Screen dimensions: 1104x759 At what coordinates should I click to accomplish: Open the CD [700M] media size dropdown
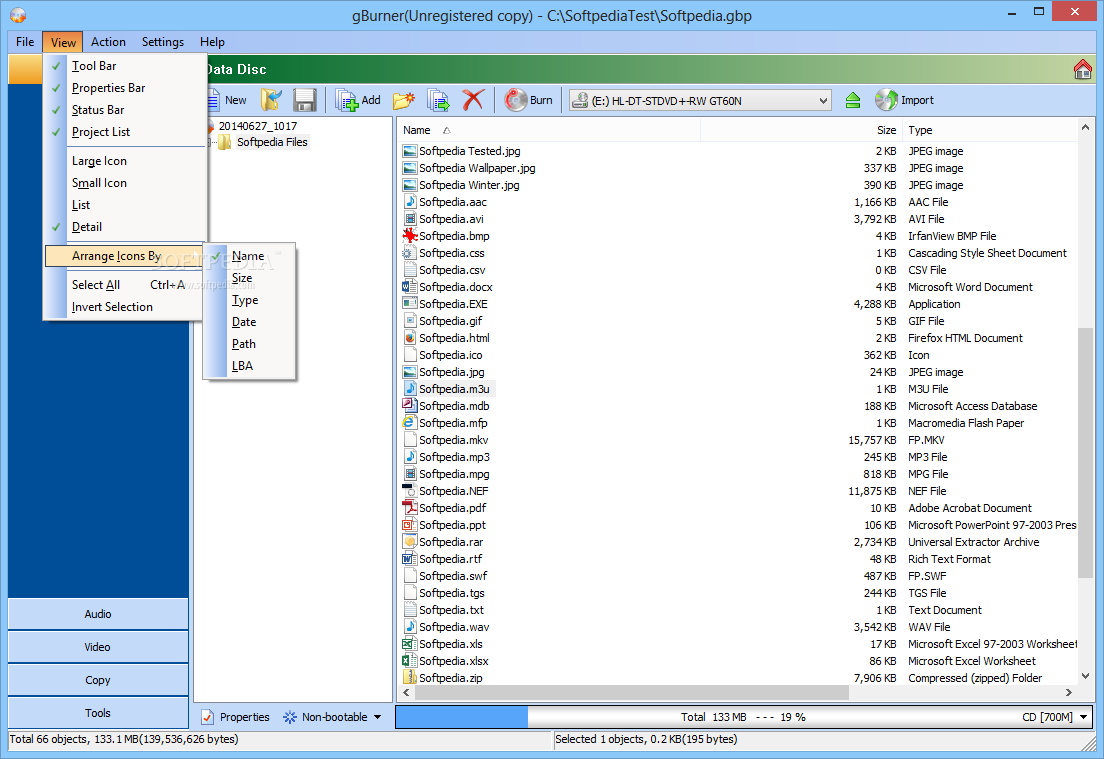point(1083,717)
